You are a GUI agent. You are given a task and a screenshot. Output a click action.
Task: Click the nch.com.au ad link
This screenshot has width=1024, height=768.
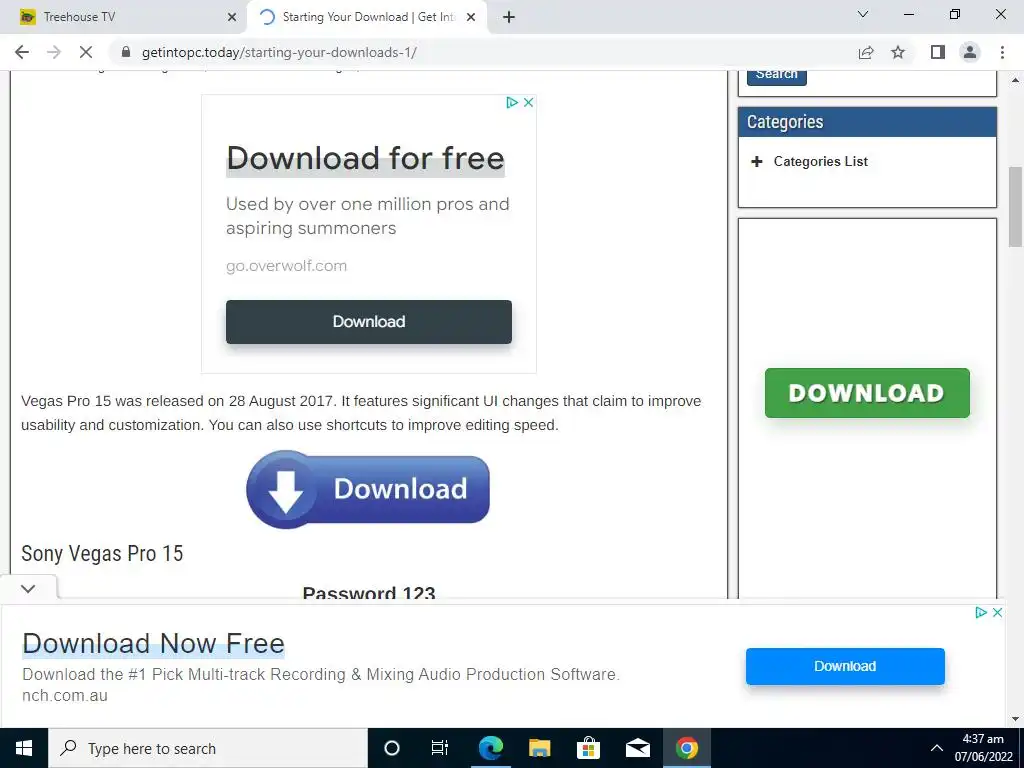[65, 696]
